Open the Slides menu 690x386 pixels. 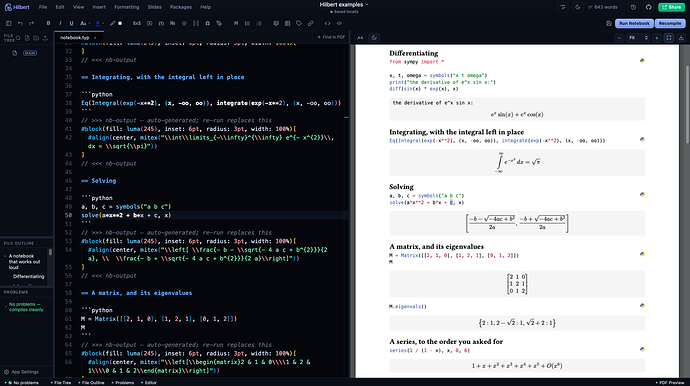click(154, 7)
